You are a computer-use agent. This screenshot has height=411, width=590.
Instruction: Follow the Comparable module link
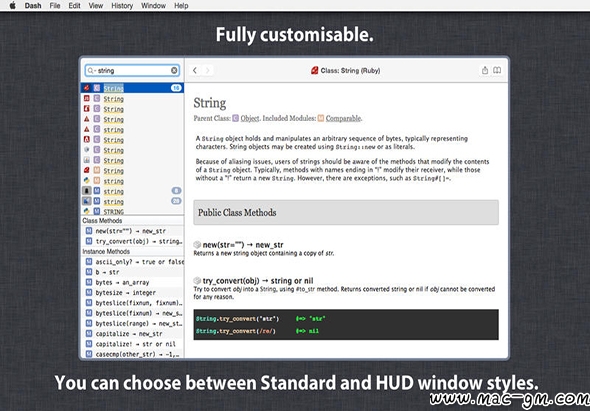pos(343,118)
